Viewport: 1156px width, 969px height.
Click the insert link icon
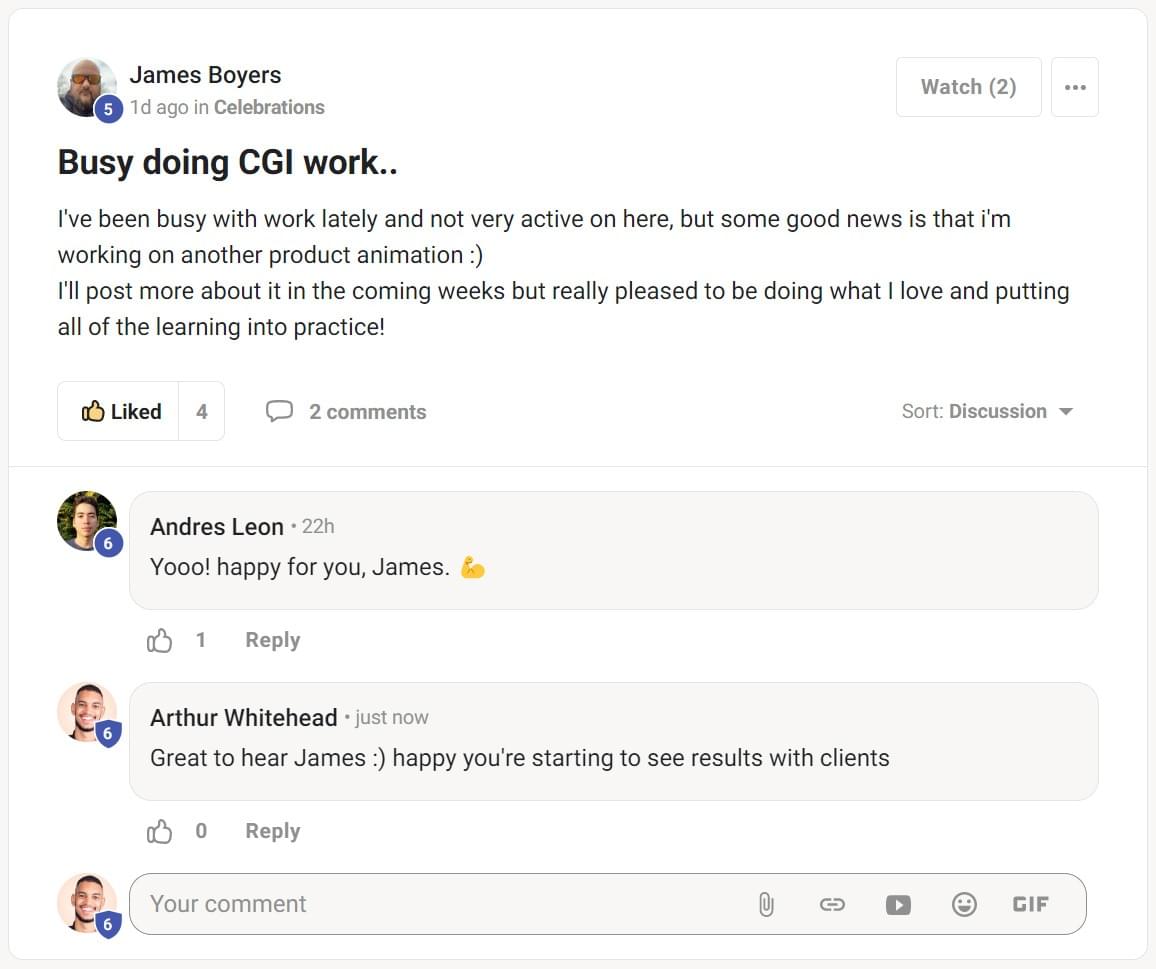[x=832, y=904]
